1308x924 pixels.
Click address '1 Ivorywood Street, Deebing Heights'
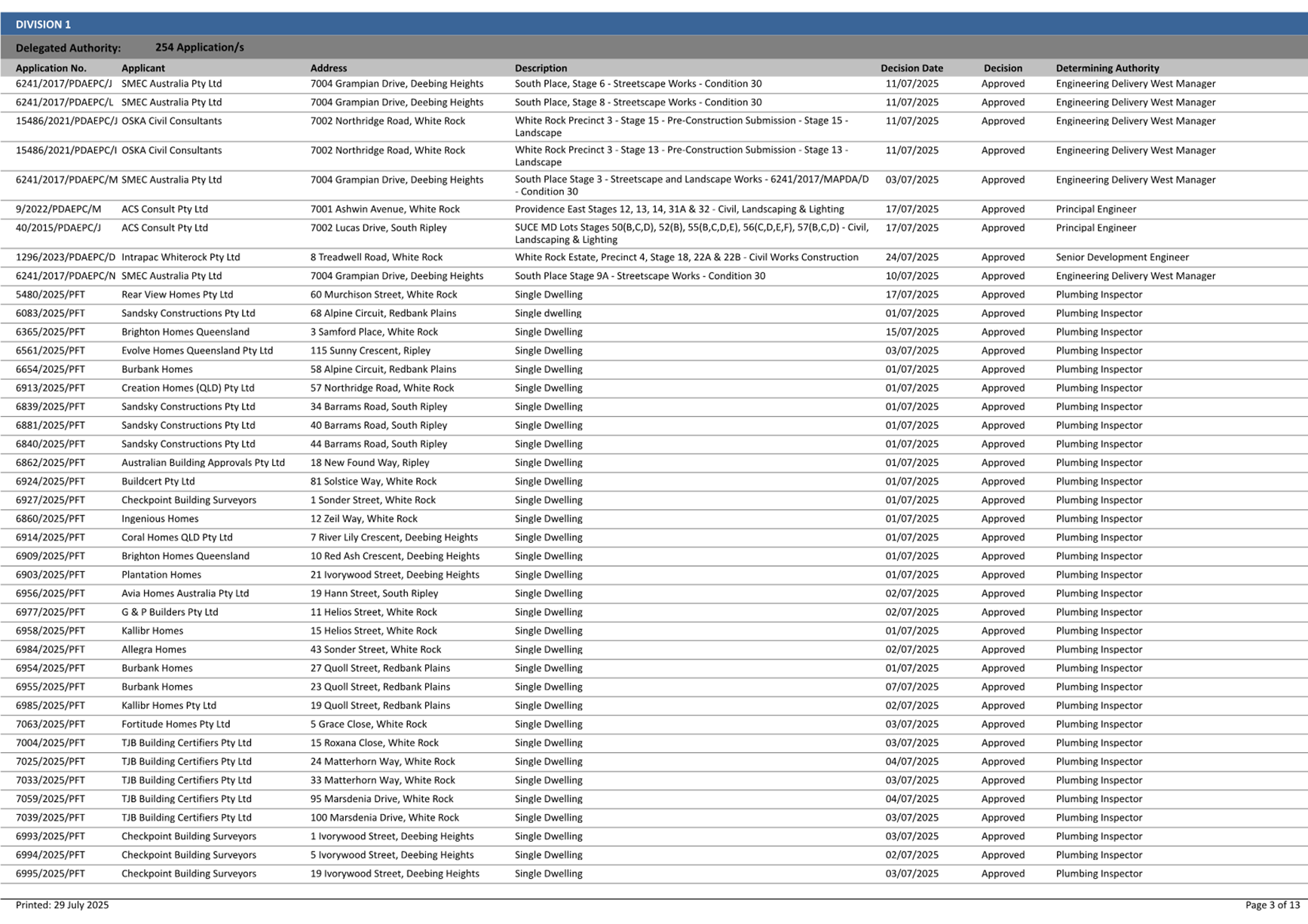392,837
